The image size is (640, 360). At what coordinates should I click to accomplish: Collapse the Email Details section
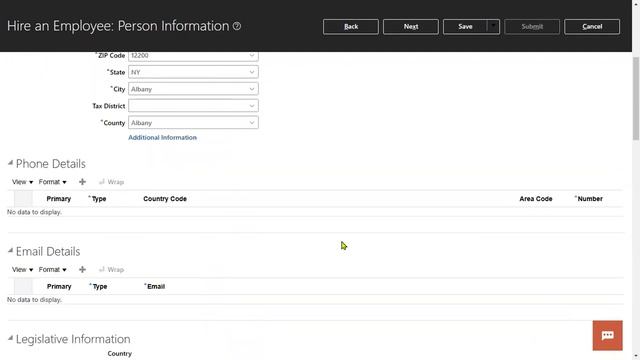coord(11,251)
